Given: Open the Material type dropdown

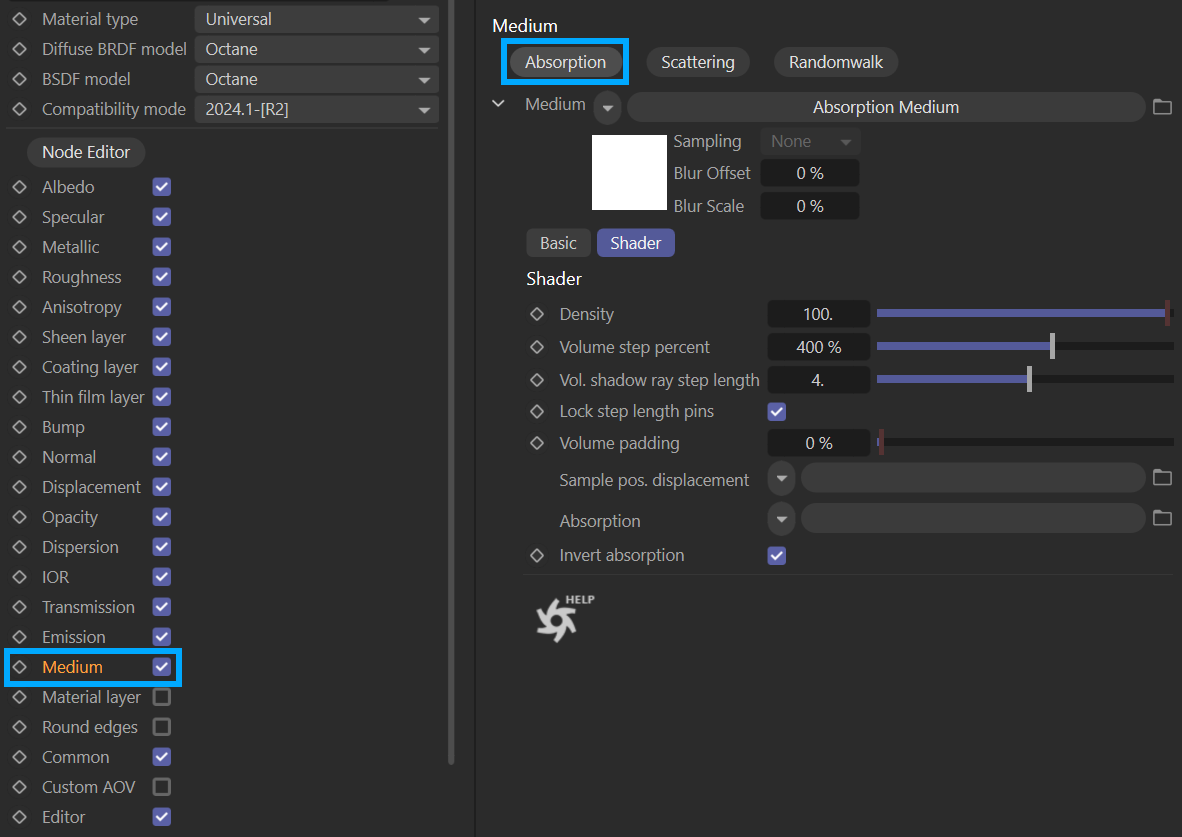Looking at the screenshot, I should (316, 19).
